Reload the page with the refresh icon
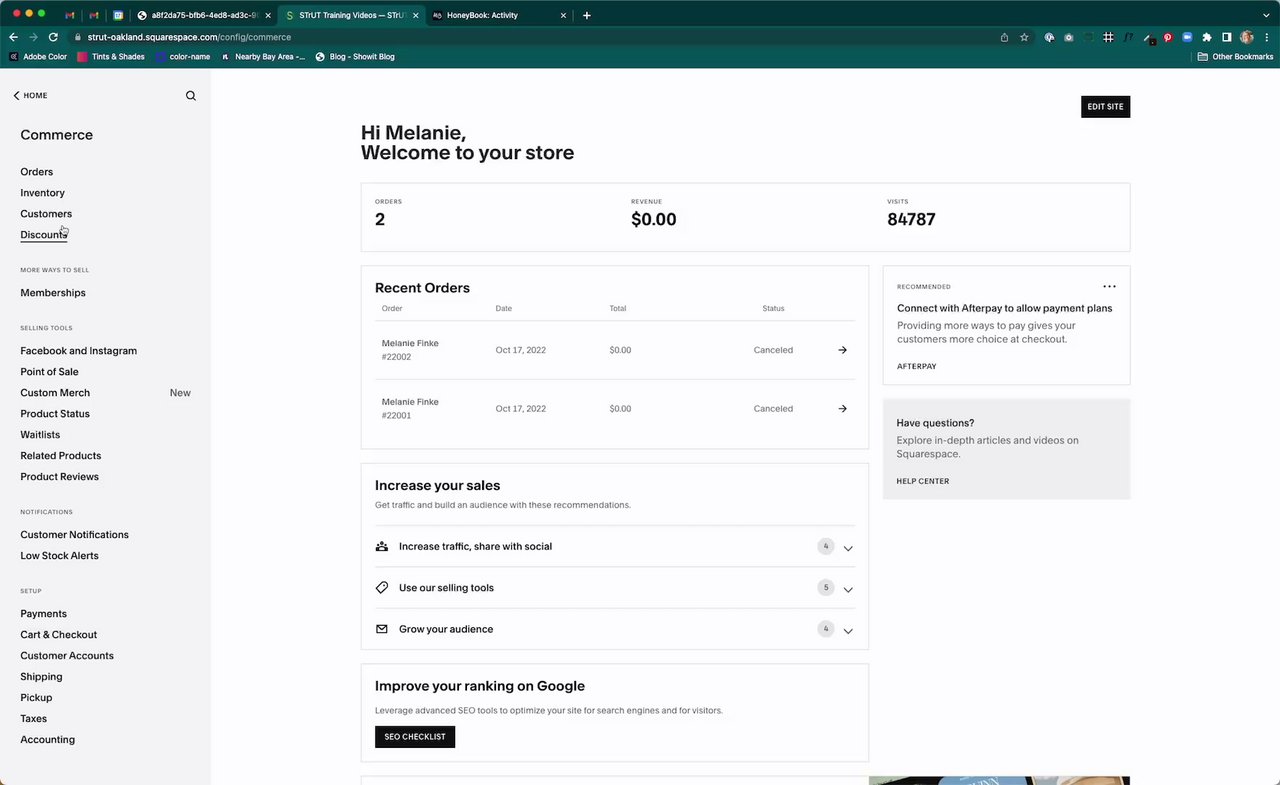 (x=53, y=37)
